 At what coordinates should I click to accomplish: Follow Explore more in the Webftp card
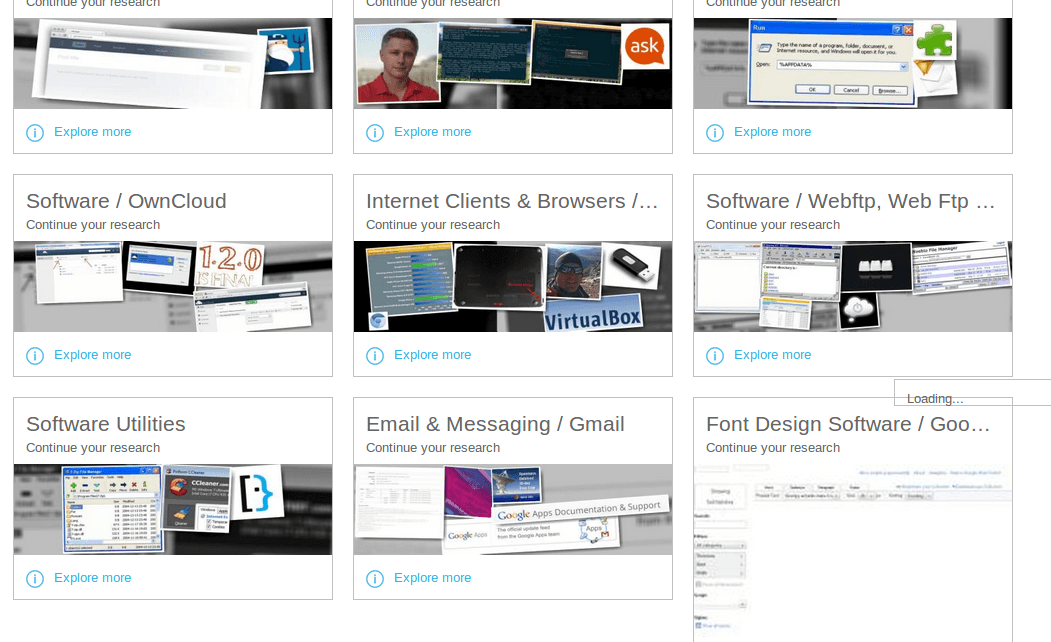click(x=772, y=355)
